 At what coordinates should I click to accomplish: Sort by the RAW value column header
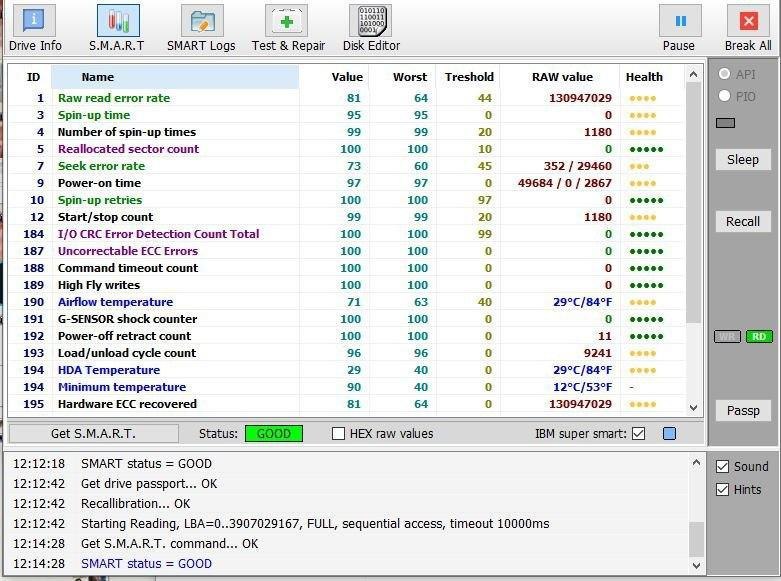(x=562, y=77)
